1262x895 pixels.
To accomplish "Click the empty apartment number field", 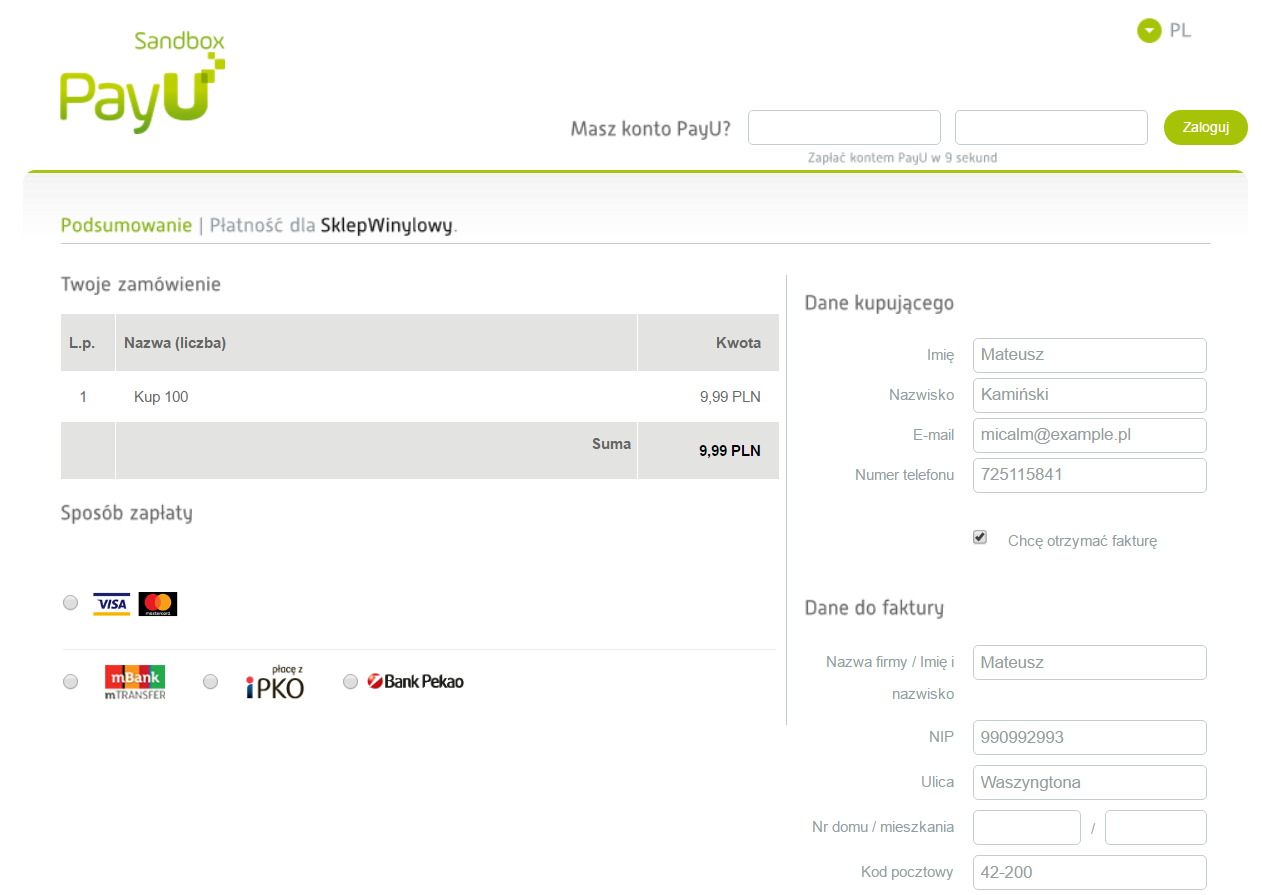I will (x=1156, y=827).
